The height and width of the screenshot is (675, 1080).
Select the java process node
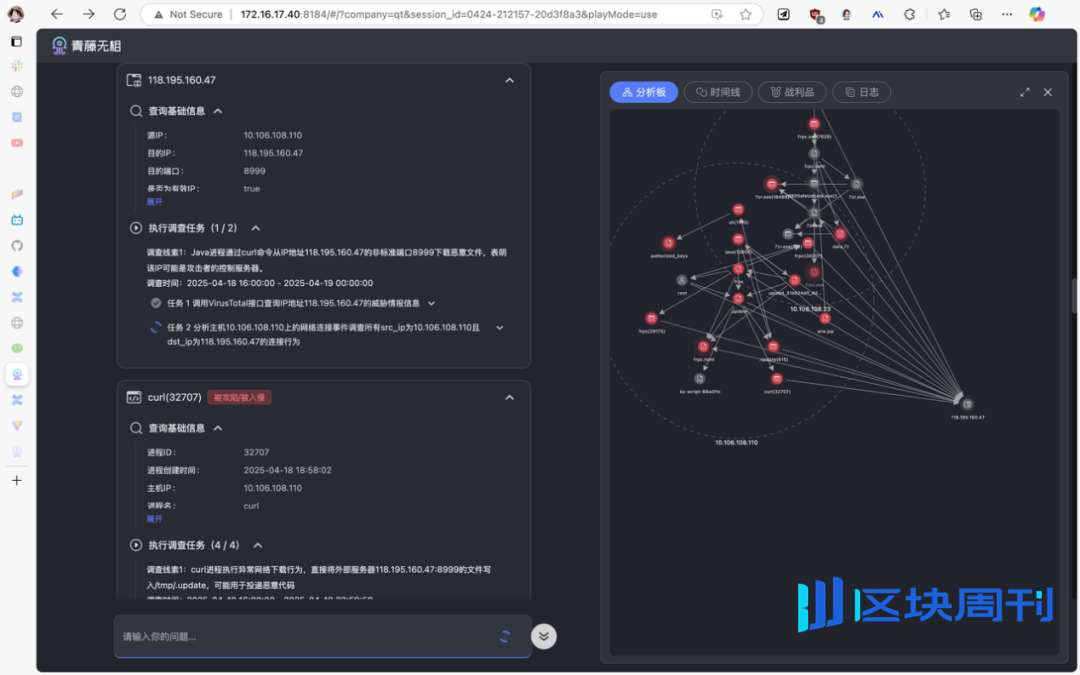coord(738,239)
